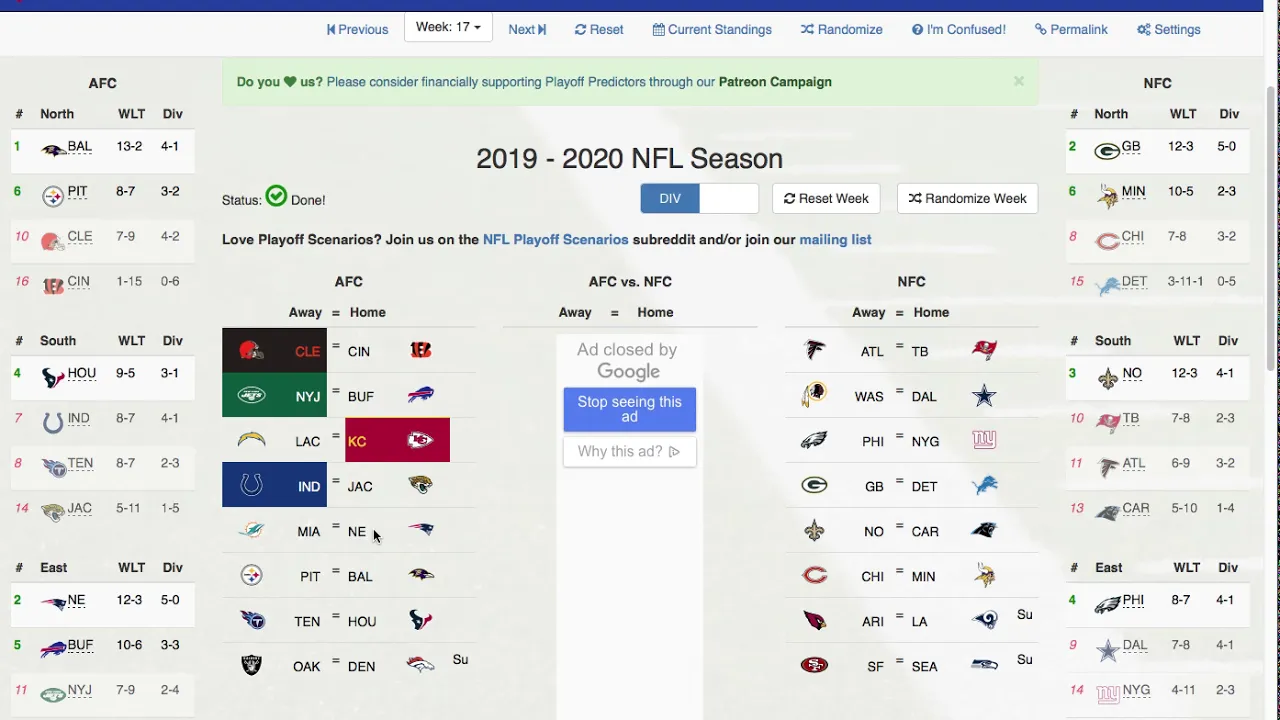The width and height of the screenshot is (1280, 720).
Task: Choose Eagles logo in PHI-NYG matchup
Action: [x=815, y=440]
